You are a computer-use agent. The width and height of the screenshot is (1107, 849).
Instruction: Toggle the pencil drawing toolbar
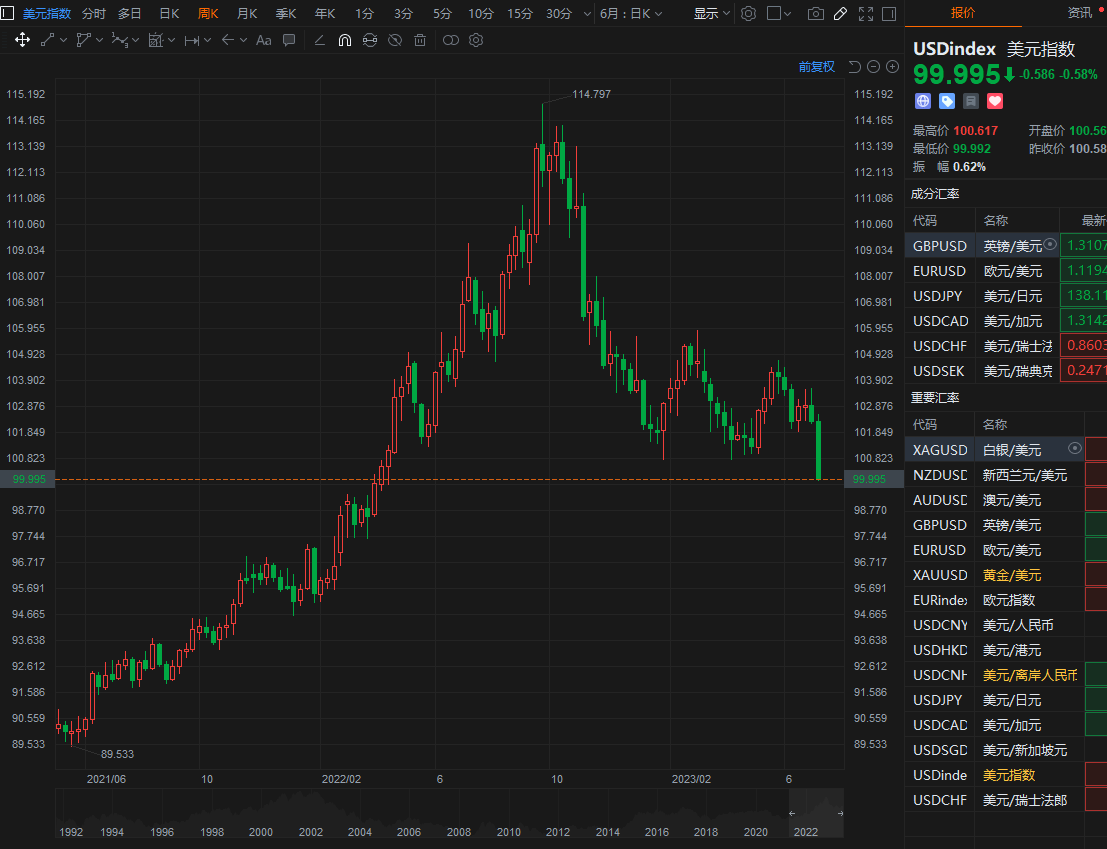click(x=840, y=13)
